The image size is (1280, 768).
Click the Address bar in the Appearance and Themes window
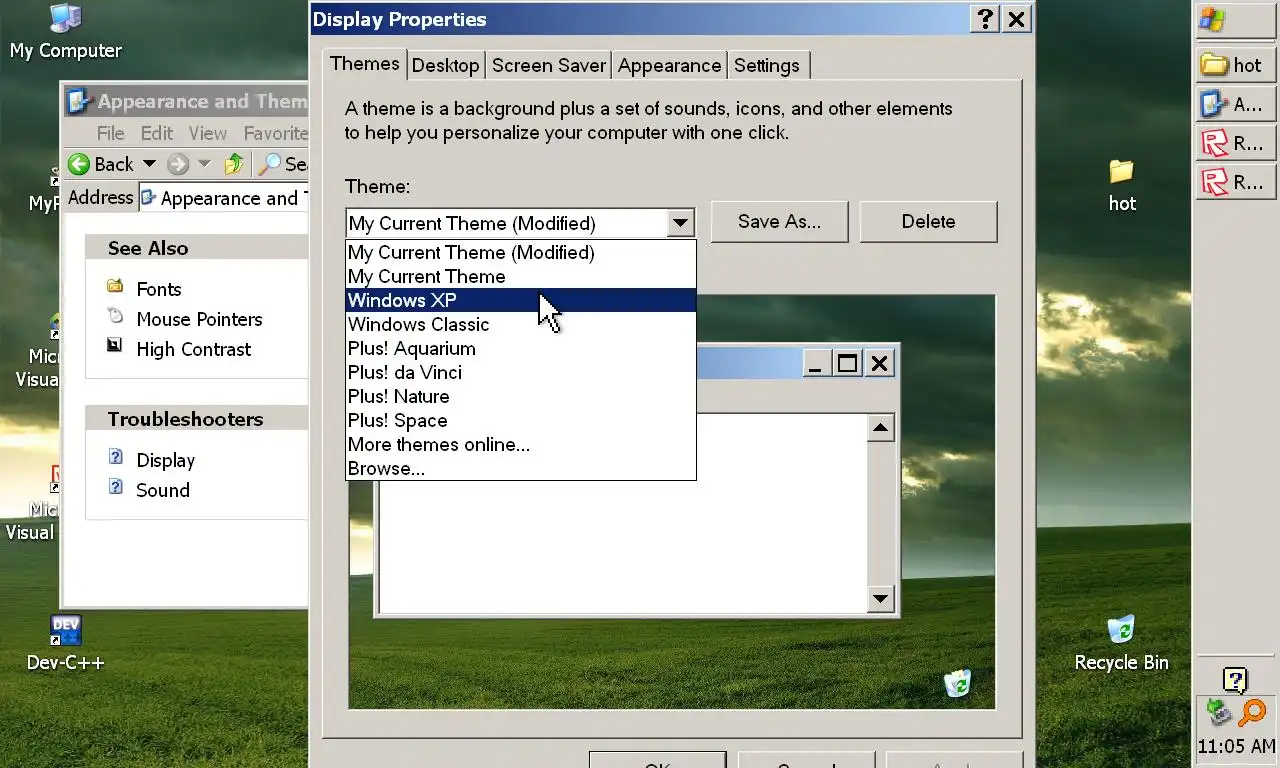point(224,198)
